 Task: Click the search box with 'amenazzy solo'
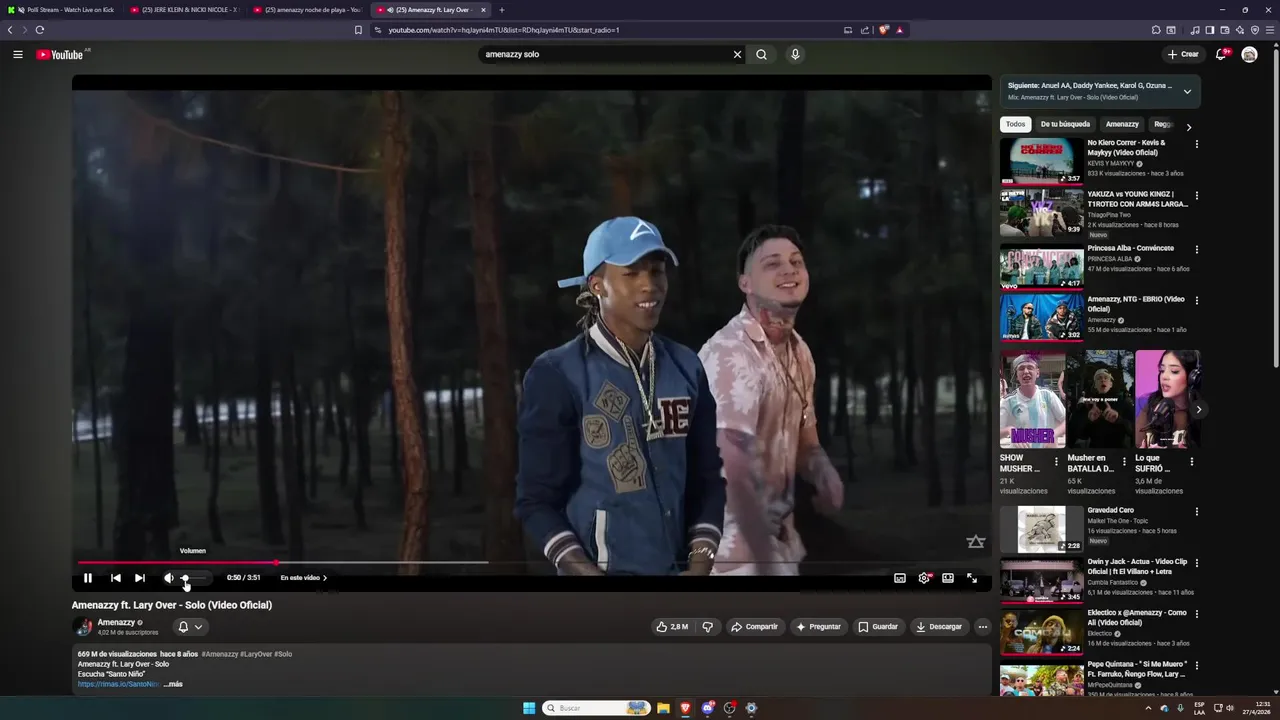[x=605, y=55]
